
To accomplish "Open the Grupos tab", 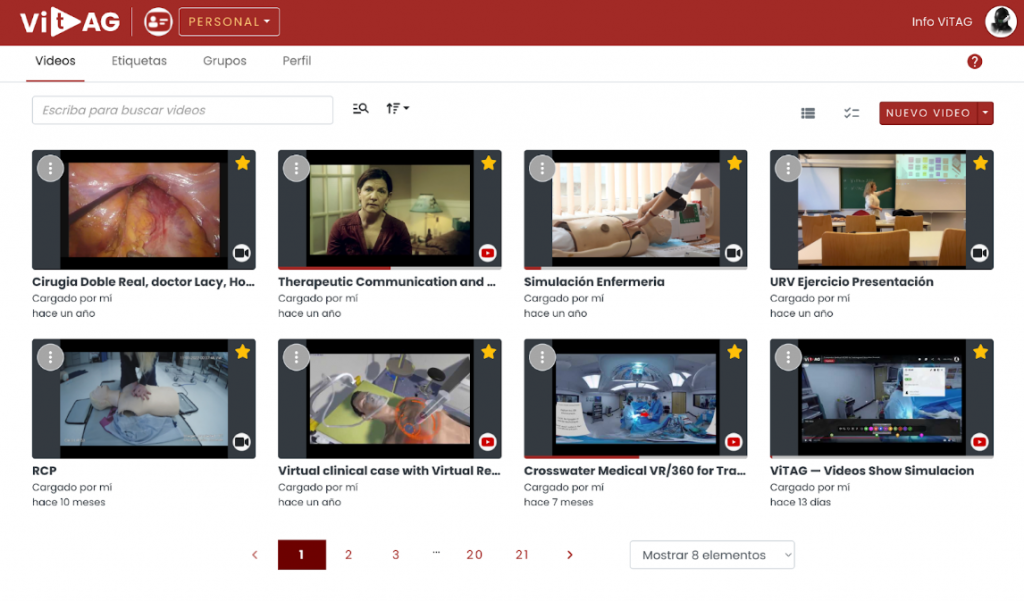I will point(224,61).
